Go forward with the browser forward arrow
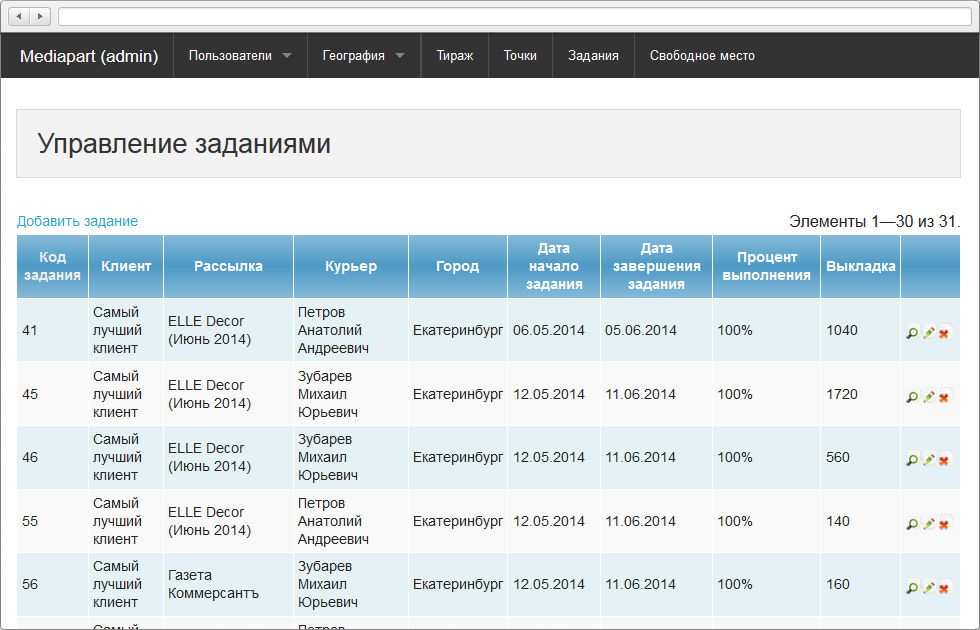Viewport: 980px width, 630px height. point(40,16)
